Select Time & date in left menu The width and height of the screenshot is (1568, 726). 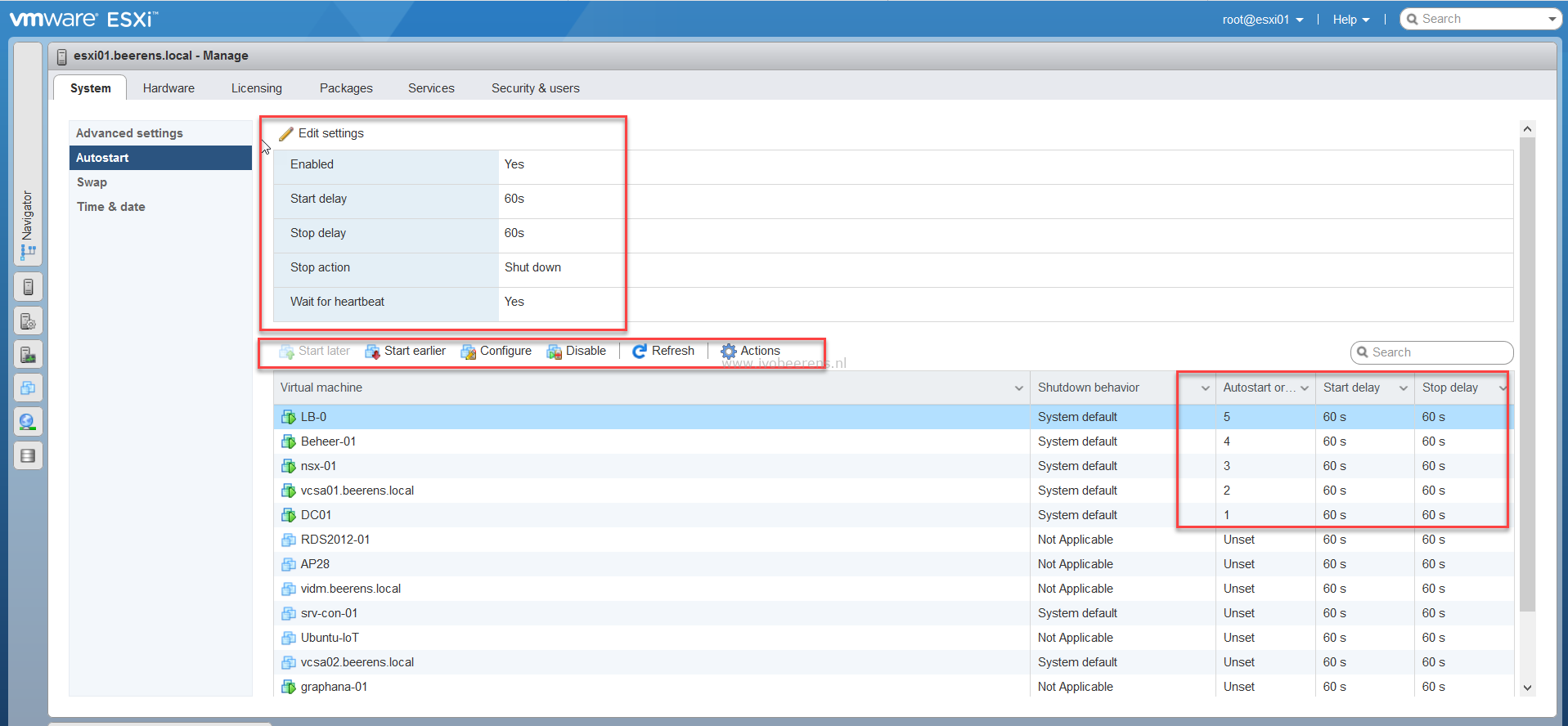click(x=160, y=207)
